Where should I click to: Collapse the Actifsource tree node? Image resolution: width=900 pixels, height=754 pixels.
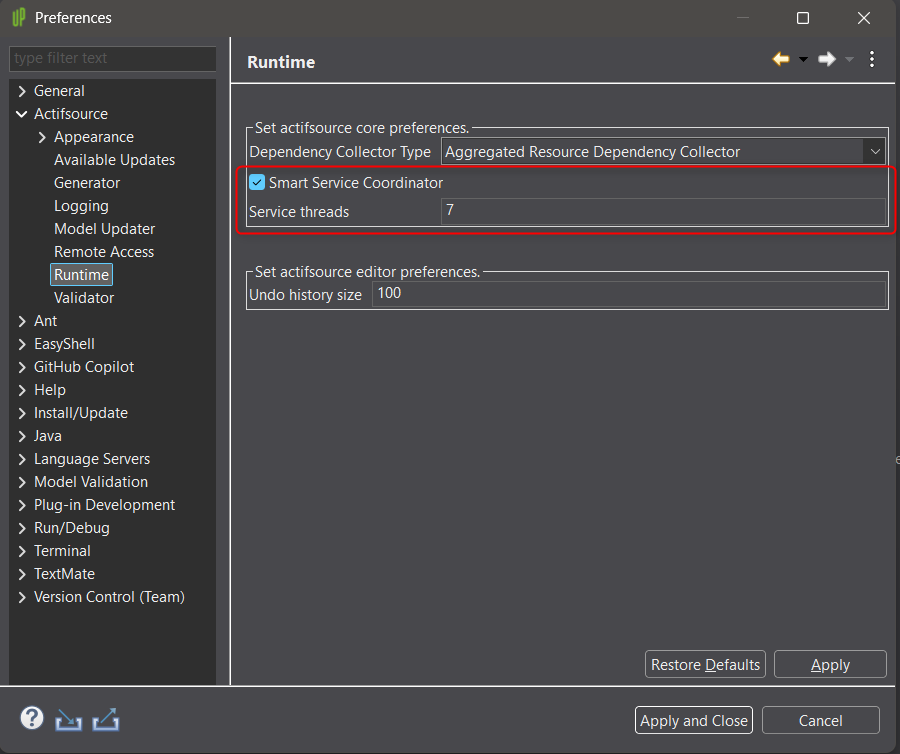pyautogui.click(x=22, y=114)
